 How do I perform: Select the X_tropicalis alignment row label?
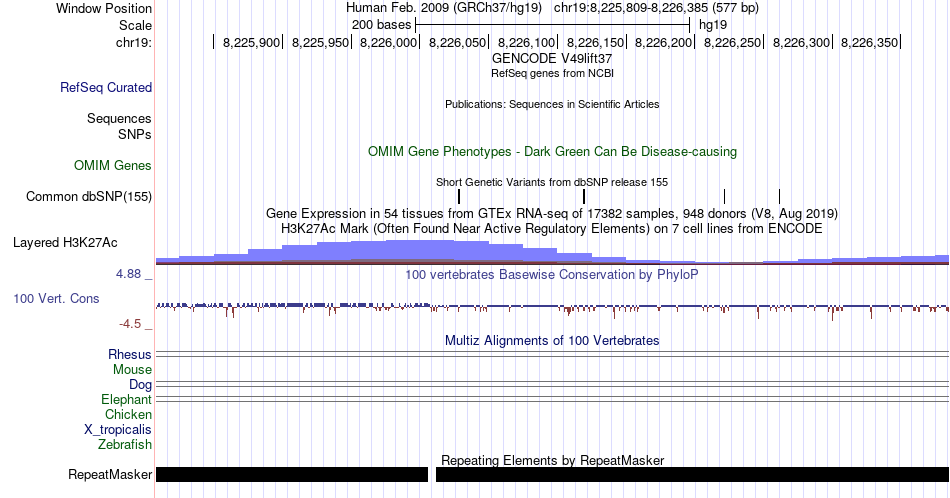pos(118,430)
